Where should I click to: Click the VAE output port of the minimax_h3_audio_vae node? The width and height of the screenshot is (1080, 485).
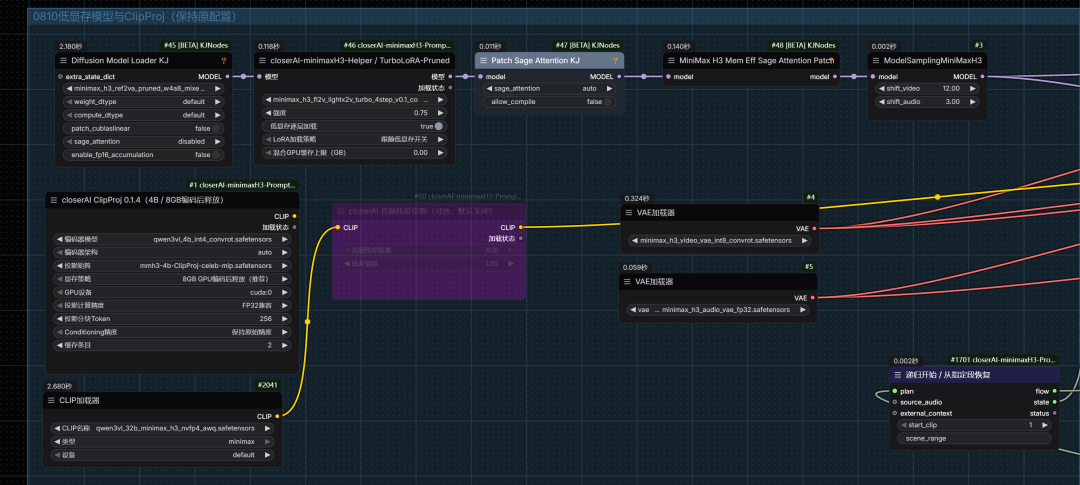click(813, 298)
